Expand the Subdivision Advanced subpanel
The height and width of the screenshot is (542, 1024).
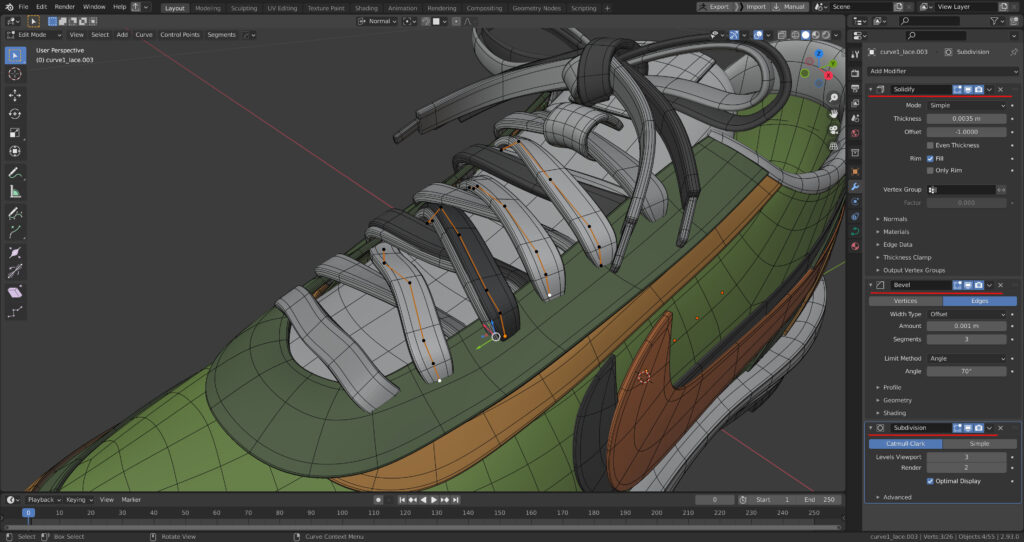[x=897, y=498]
